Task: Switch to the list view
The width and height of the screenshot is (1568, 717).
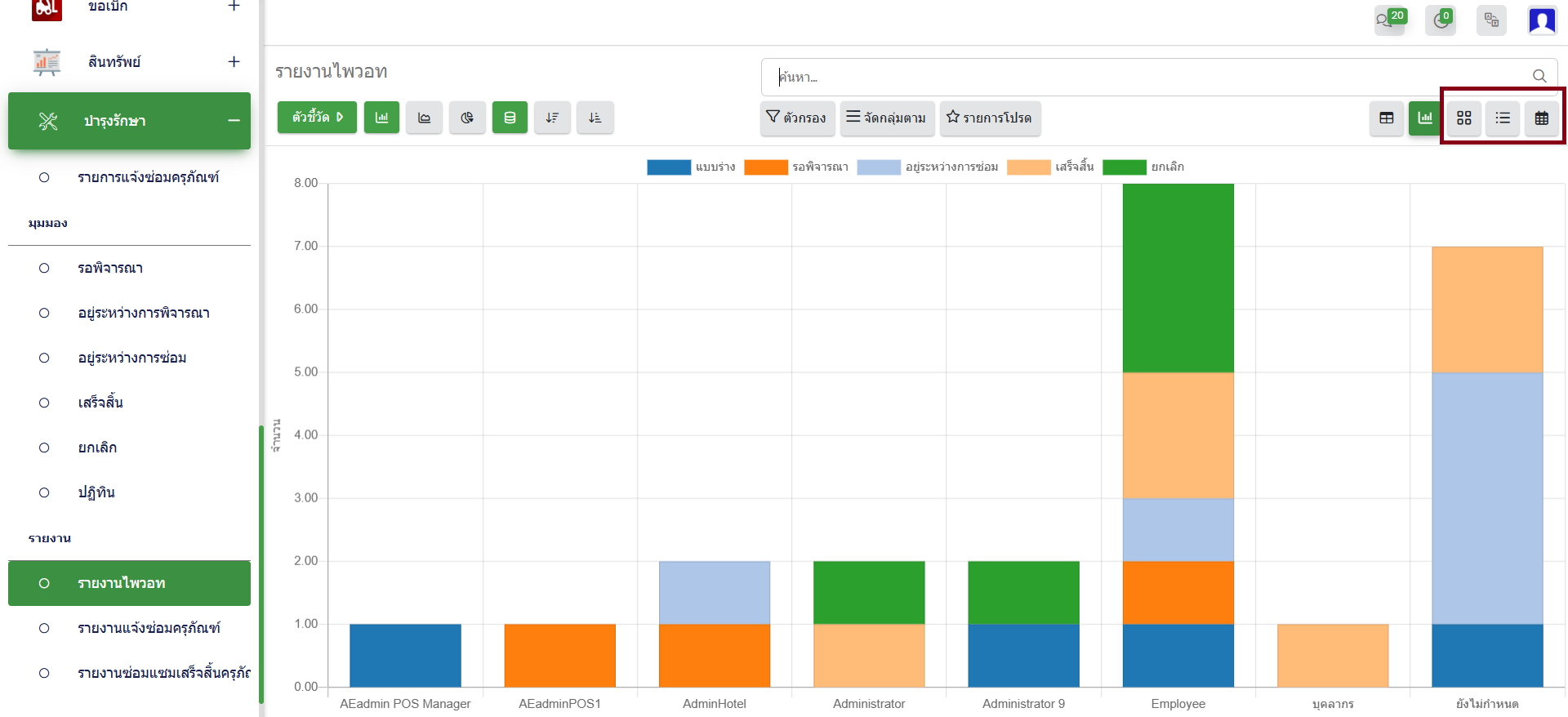Action: (x=1503, y=118)
